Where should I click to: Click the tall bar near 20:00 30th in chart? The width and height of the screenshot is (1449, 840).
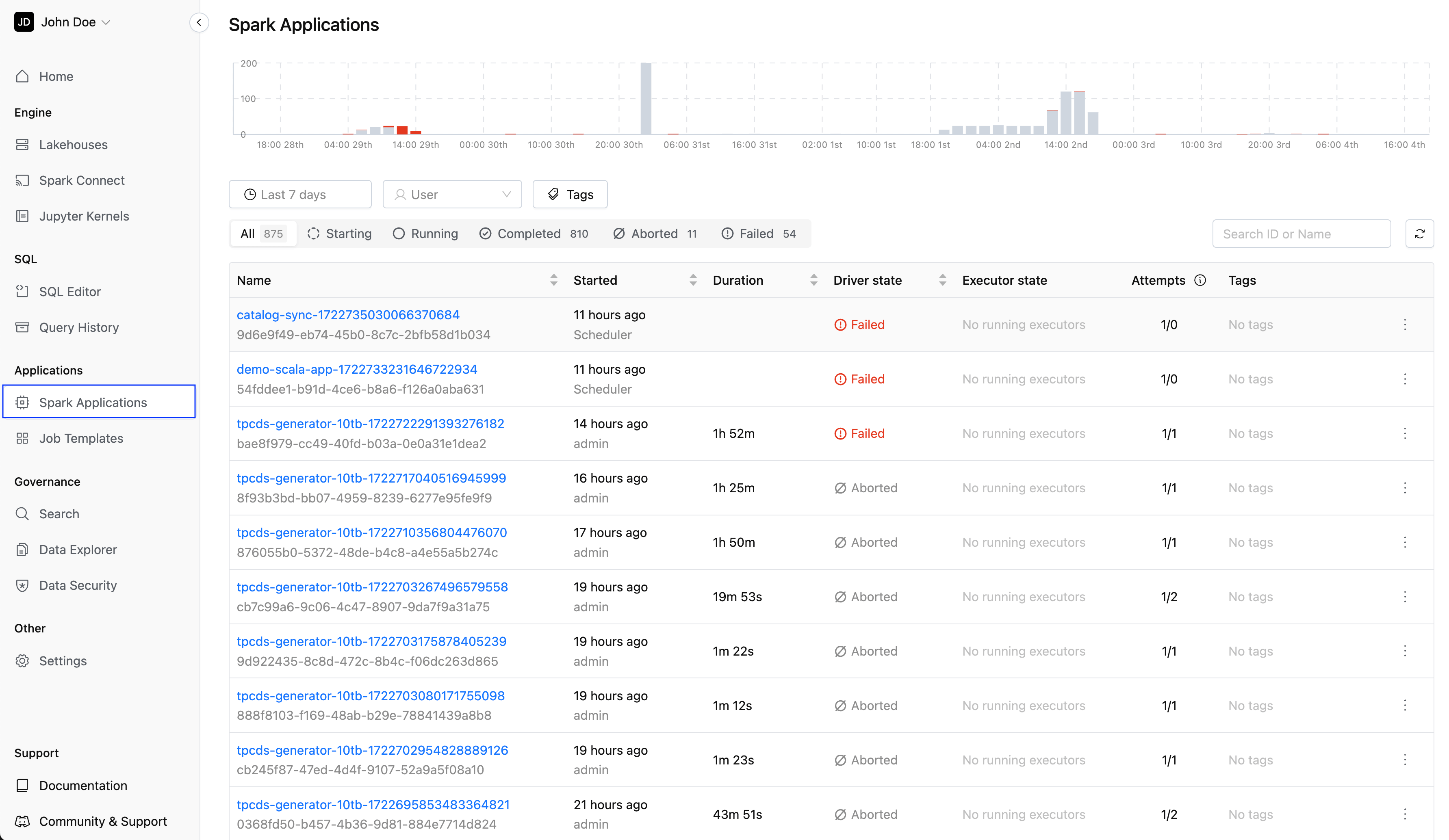pyautogui.click(x=646, y=99)
